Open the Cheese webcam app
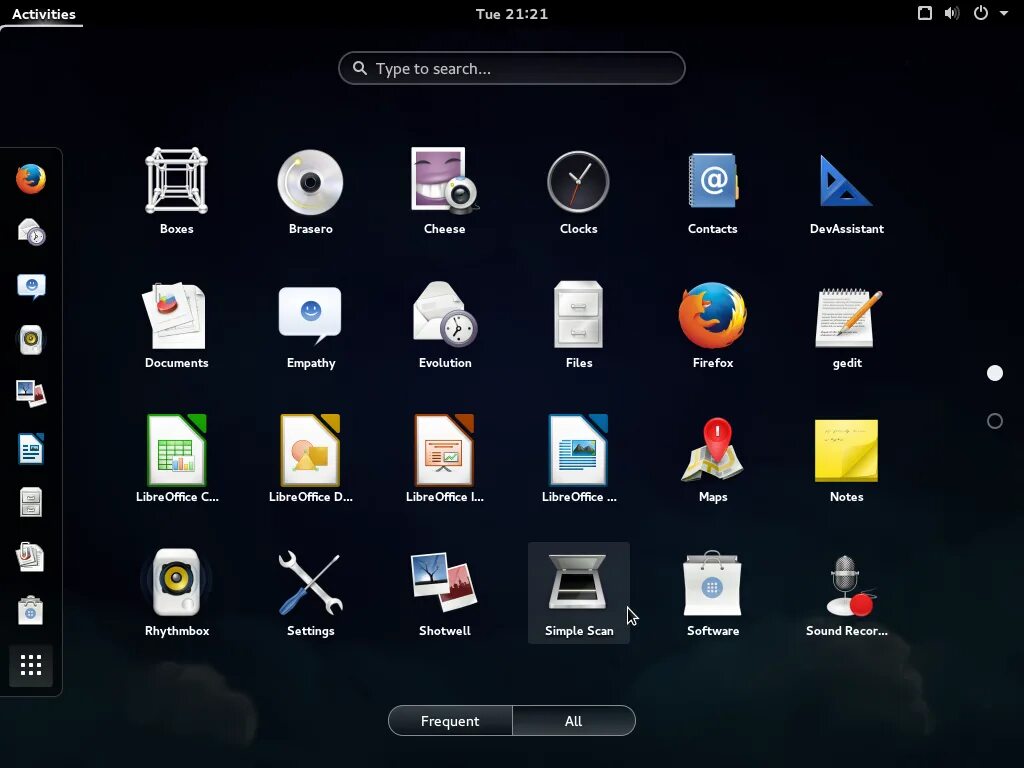Screen dimensions: 1024x768 444,191
